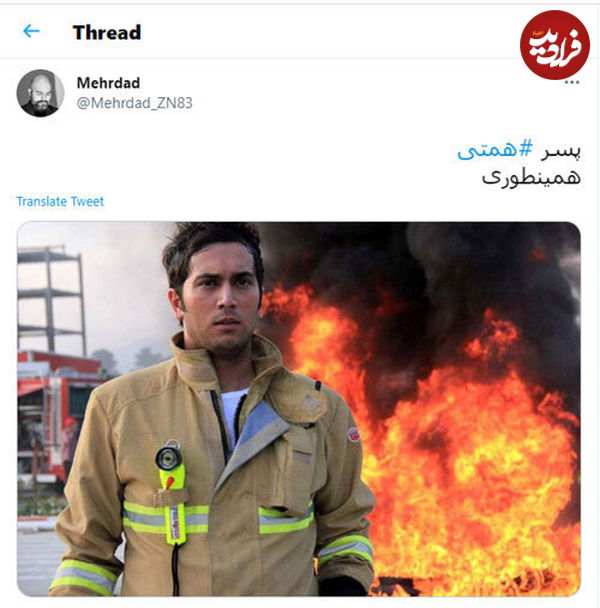Open profile via the Mehrdad display name

[x=108, y=83]
